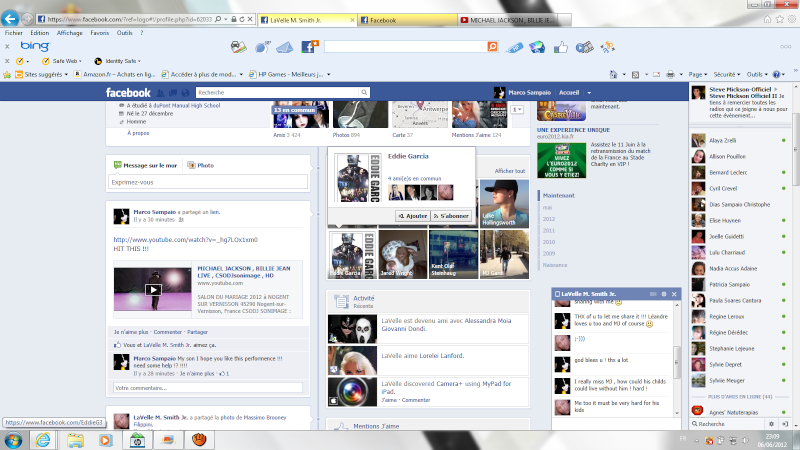Click the À propos link
The image size is (800, 450).
click(138, 133)
